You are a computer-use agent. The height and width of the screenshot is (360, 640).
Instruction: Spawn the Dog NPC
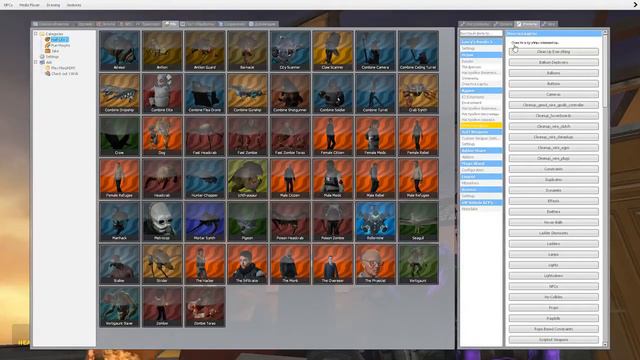click(162, 136)
